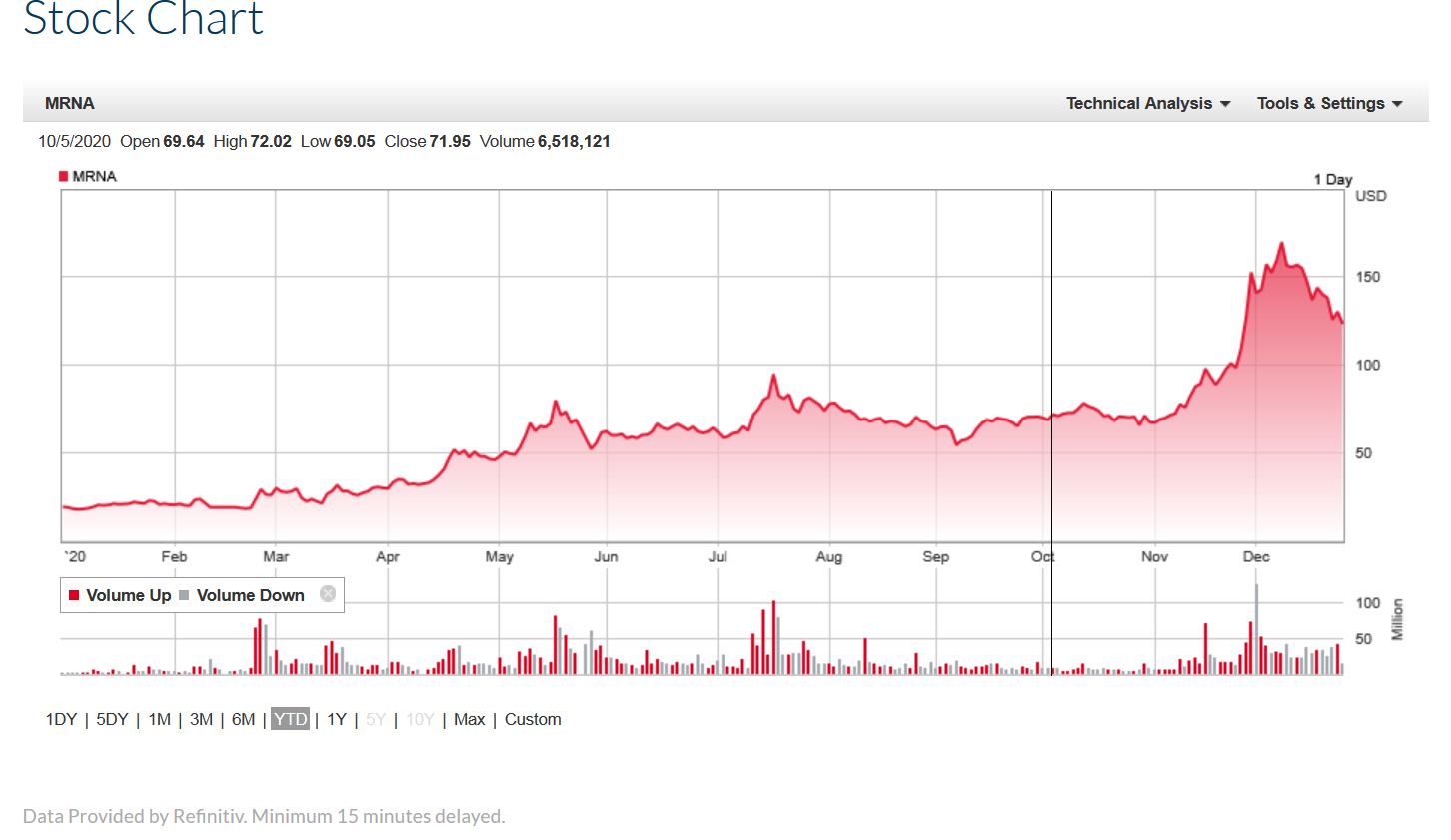1451x840 pixels.
Task: Expand the Tools & Settings menu
Action: pyautogui.click(x=1329, y=103)
